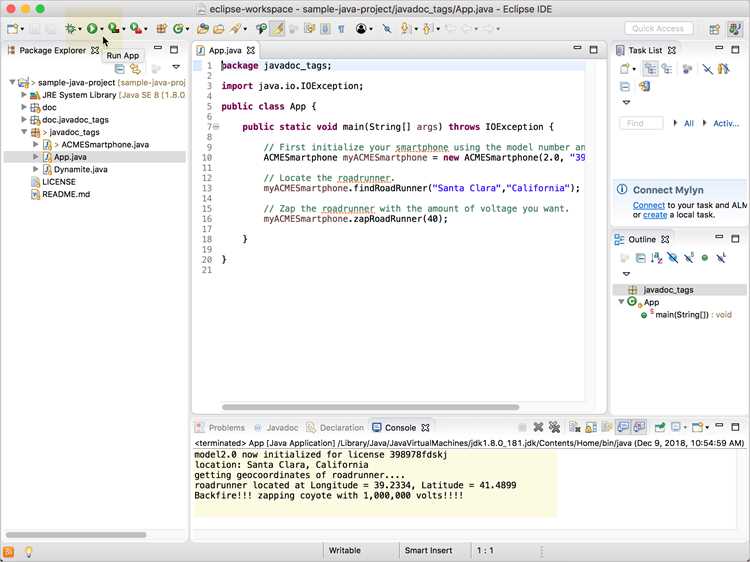
Task: Click the Coverage run icon in toolbar
Action: point(113,29)
